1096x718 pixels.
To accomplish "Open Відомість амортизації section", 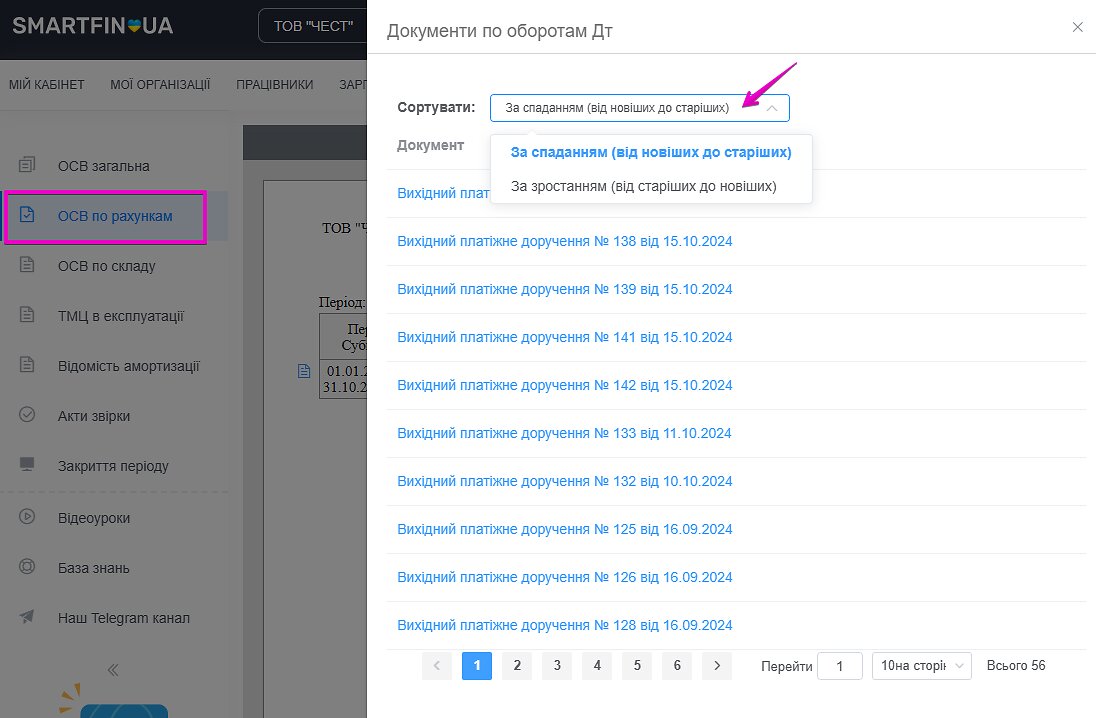I will point(129,366).
